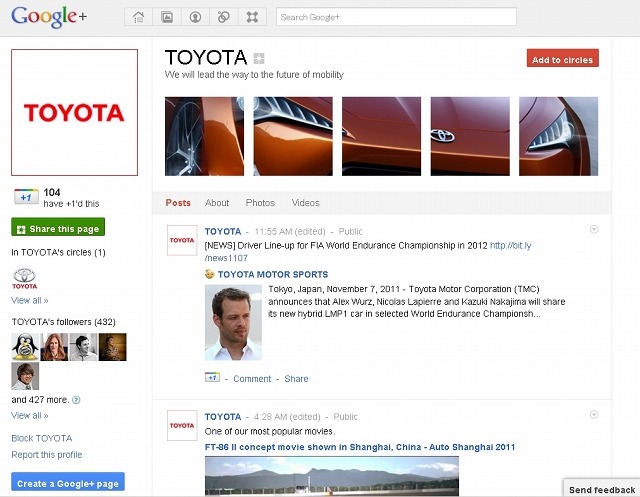
Task: Click Create a Google+ page button
Action: tap(68, 482)
